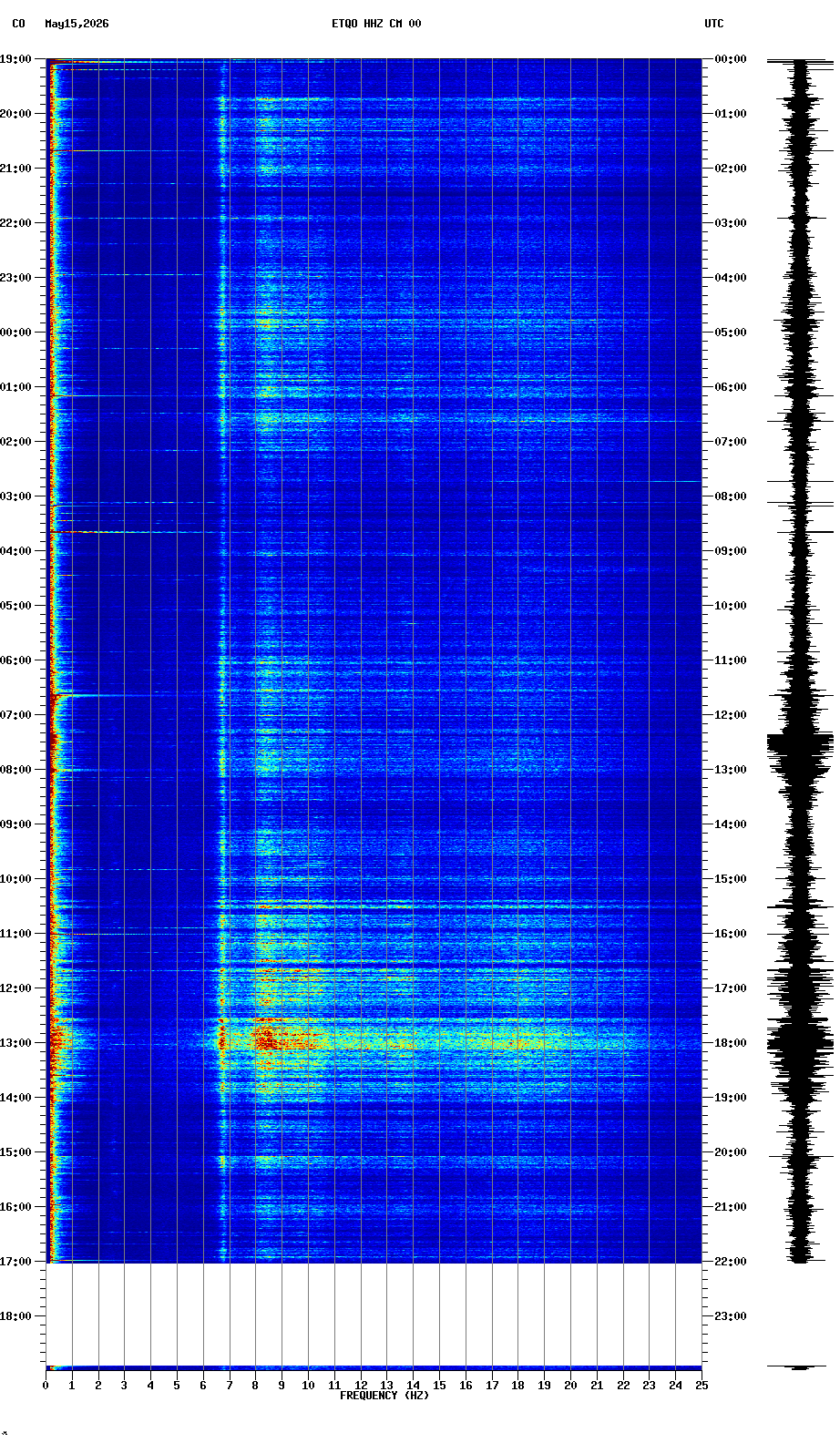The height and width of the screenshot is (1443, 840).
Task: Click the 13 Hz frequency tick label
Action: 386,1386
